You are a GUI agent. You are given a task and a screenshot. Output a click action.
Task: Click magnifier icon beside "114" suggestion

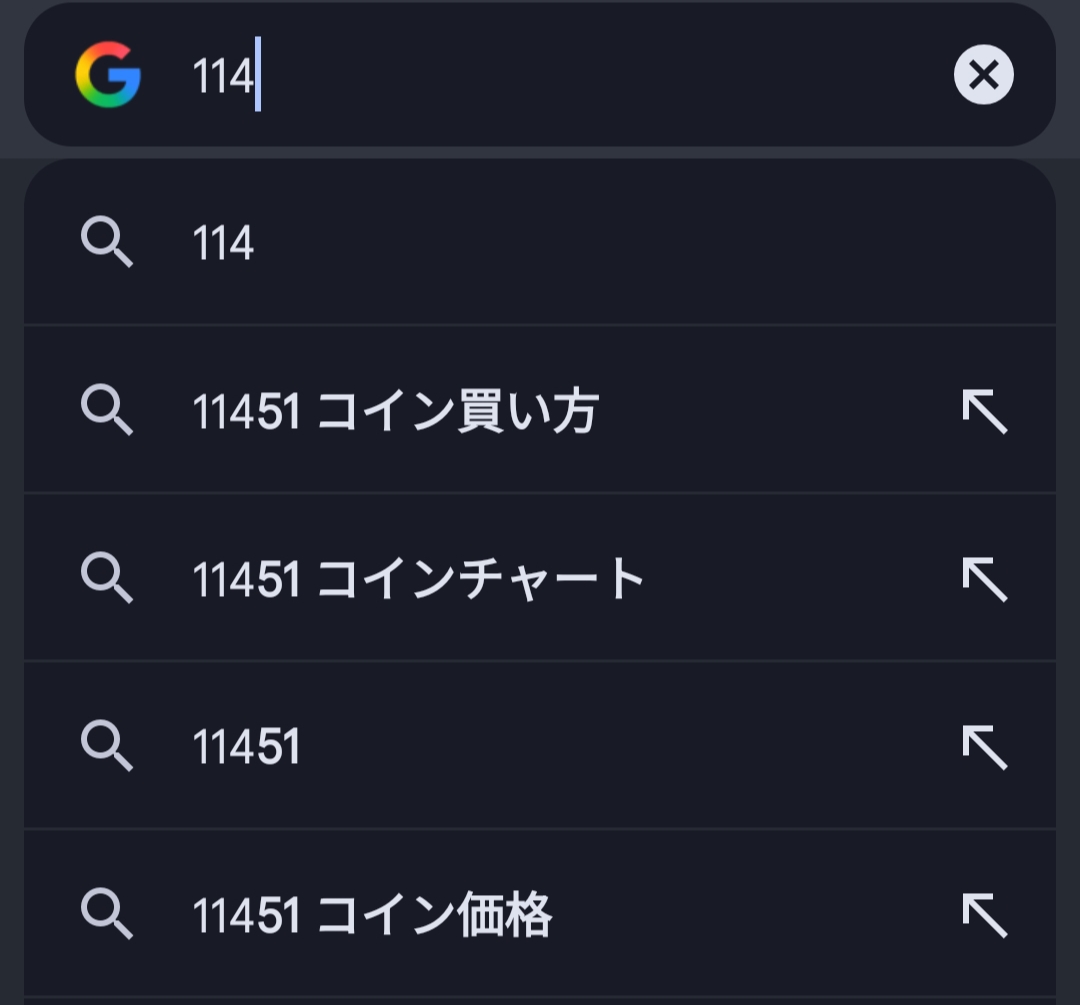[106, 243]
